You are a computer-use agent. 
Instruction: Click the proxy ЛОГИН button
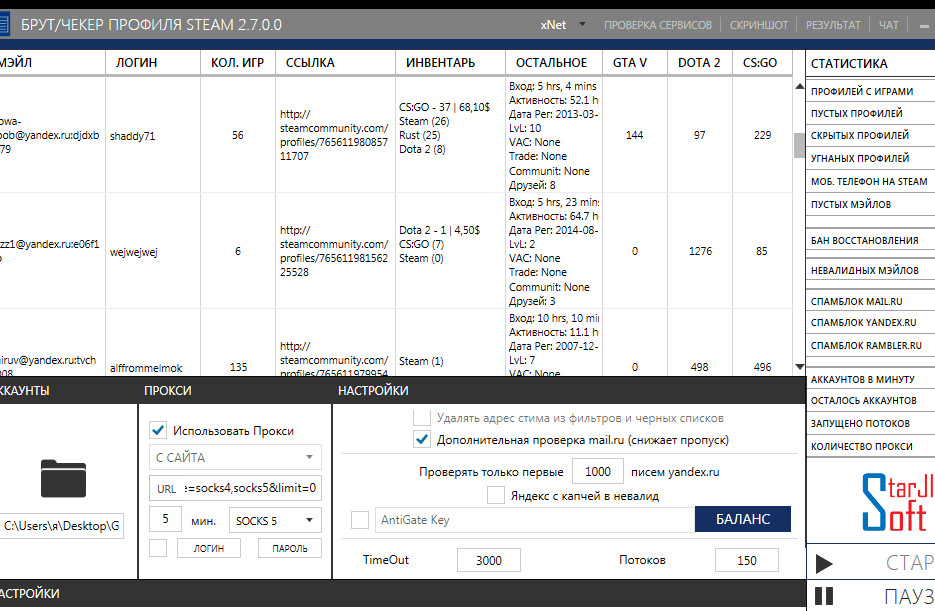tap(209, 548)
